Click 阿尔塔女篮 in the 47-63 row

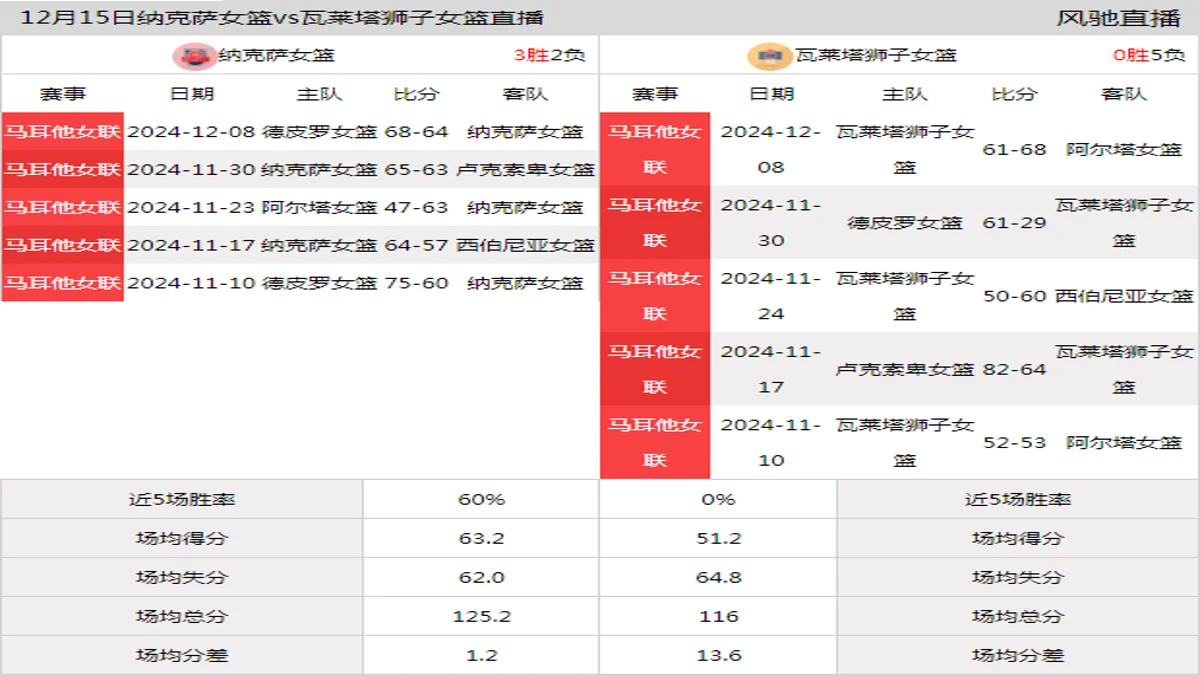click(x=320, y=207)
